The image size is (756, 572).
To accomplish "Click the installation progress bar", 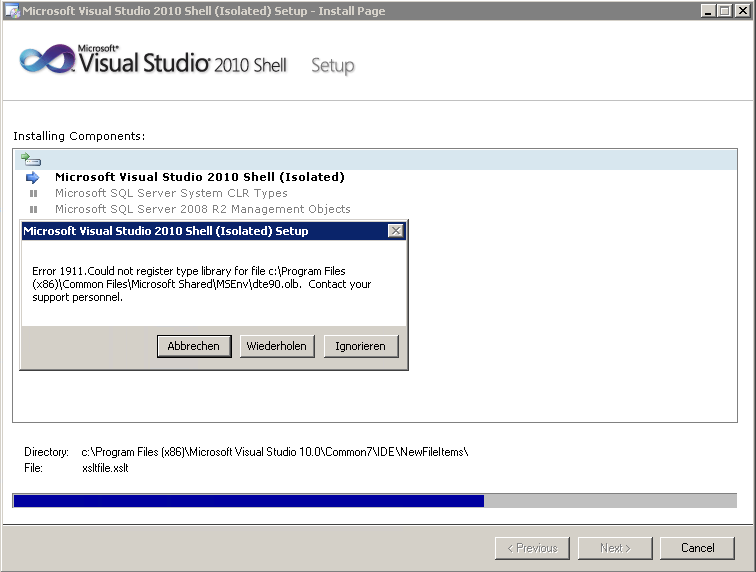I will (x=375, y=501).
